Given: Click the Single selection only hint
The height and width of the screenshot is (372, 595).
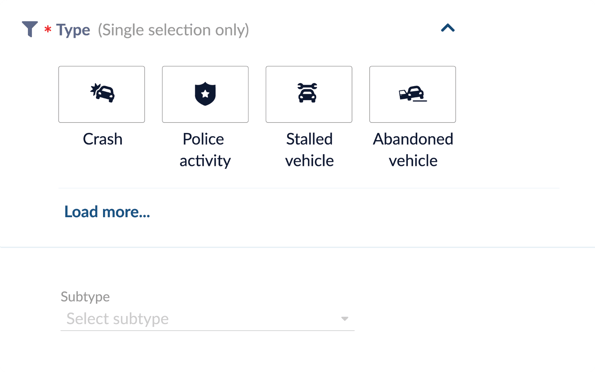Looking at the screenshot, I should (173, 30).
